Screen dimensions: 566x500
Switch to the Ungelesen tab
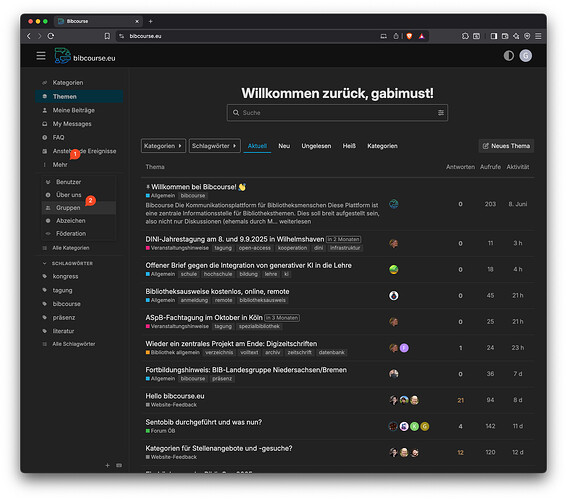coord(316,146)
